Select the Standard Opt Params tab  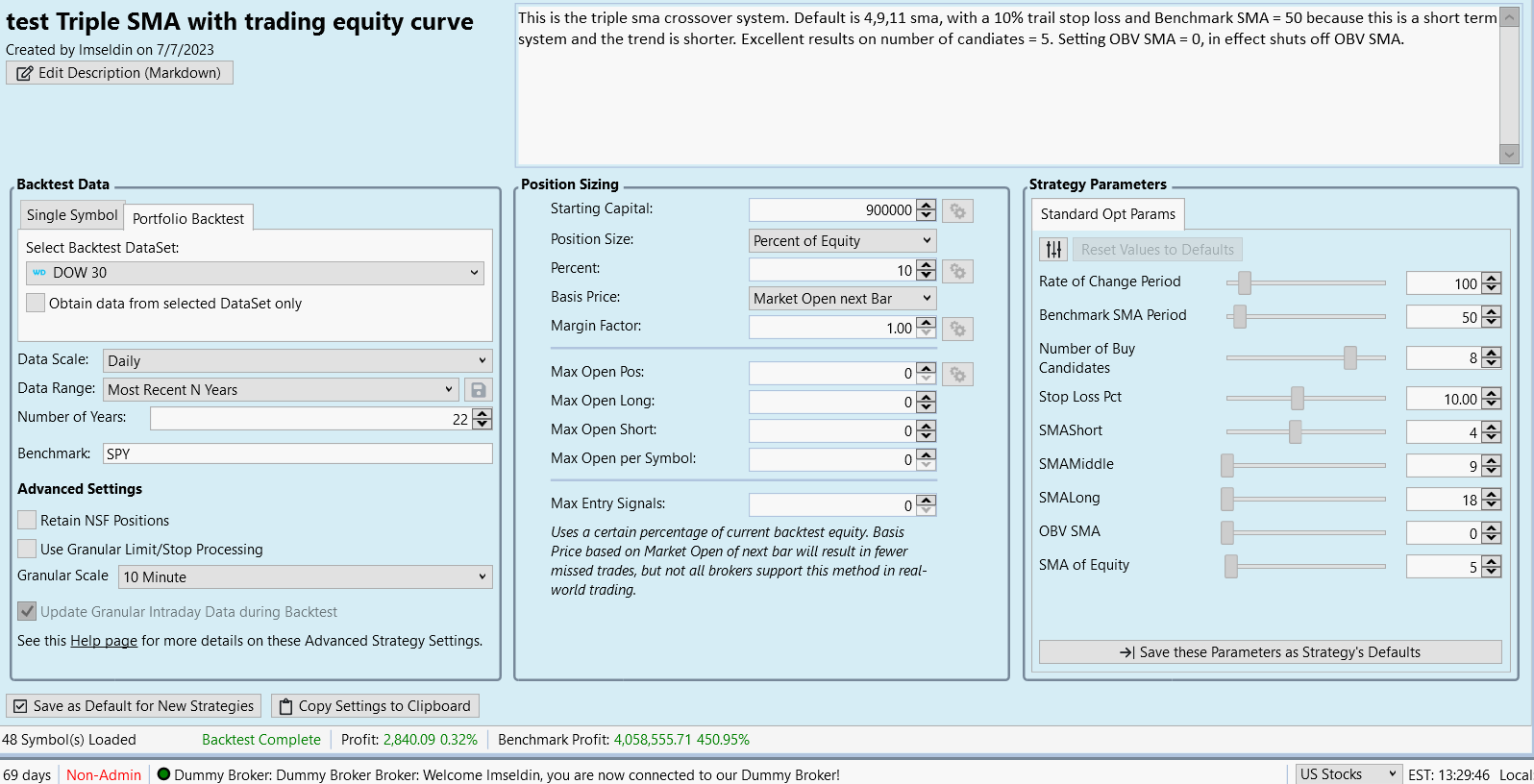[1107, 214]
